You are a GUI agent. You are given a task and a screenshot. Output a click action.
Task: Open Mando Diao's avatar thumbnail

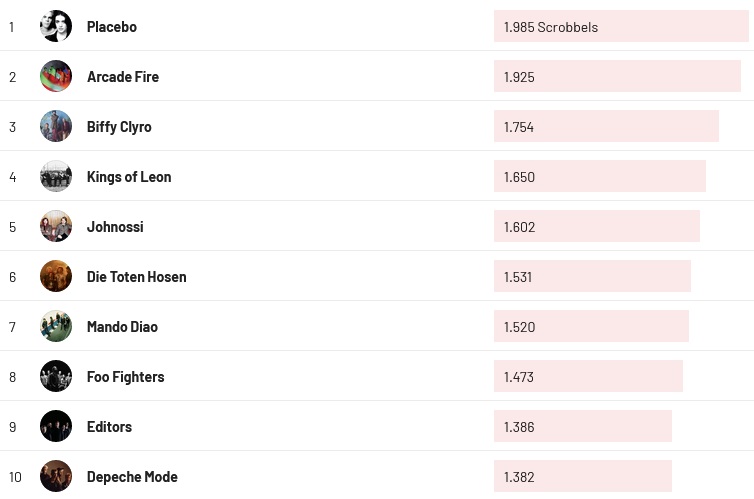coord(56,326)
